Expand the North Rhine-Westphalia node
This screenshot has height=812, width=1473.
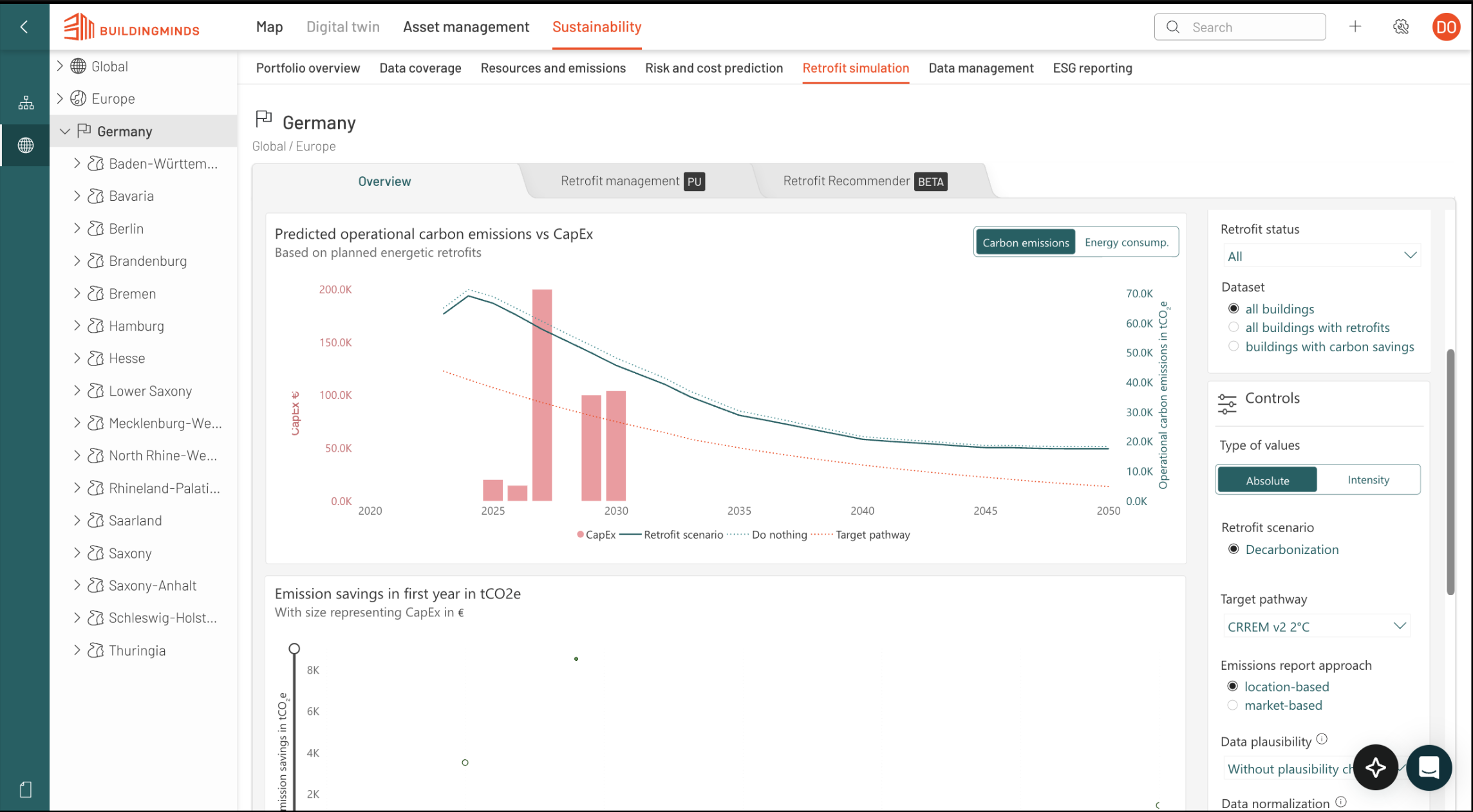[x=77, y=456]
